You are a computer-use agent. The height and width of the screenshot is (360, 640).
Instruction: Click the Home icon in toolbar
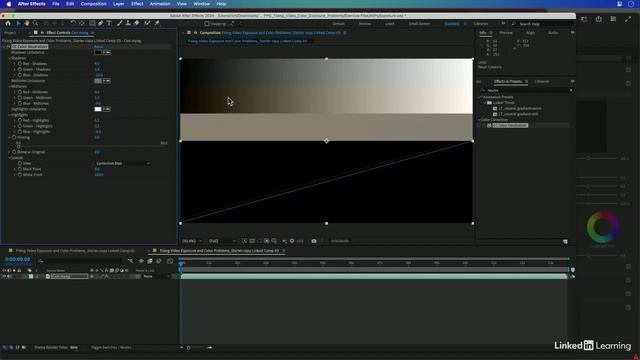[8, 24]
